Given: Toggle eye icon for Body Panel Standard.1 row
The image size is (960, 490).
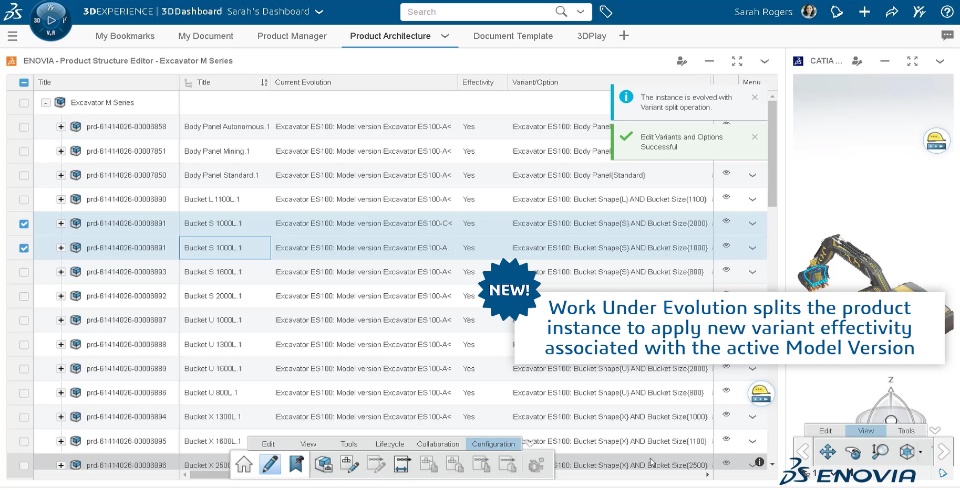Looking at the screenshot, I should click(726, 173).
